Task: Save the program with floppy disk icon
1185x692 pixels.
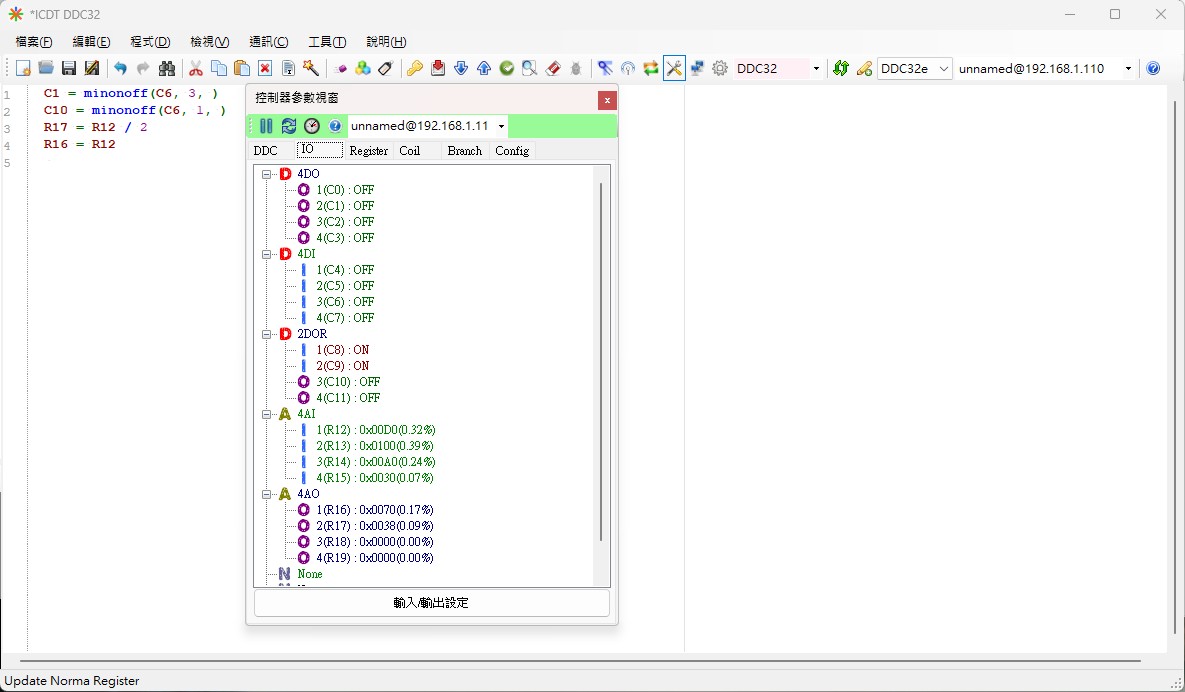Action: 69,68
